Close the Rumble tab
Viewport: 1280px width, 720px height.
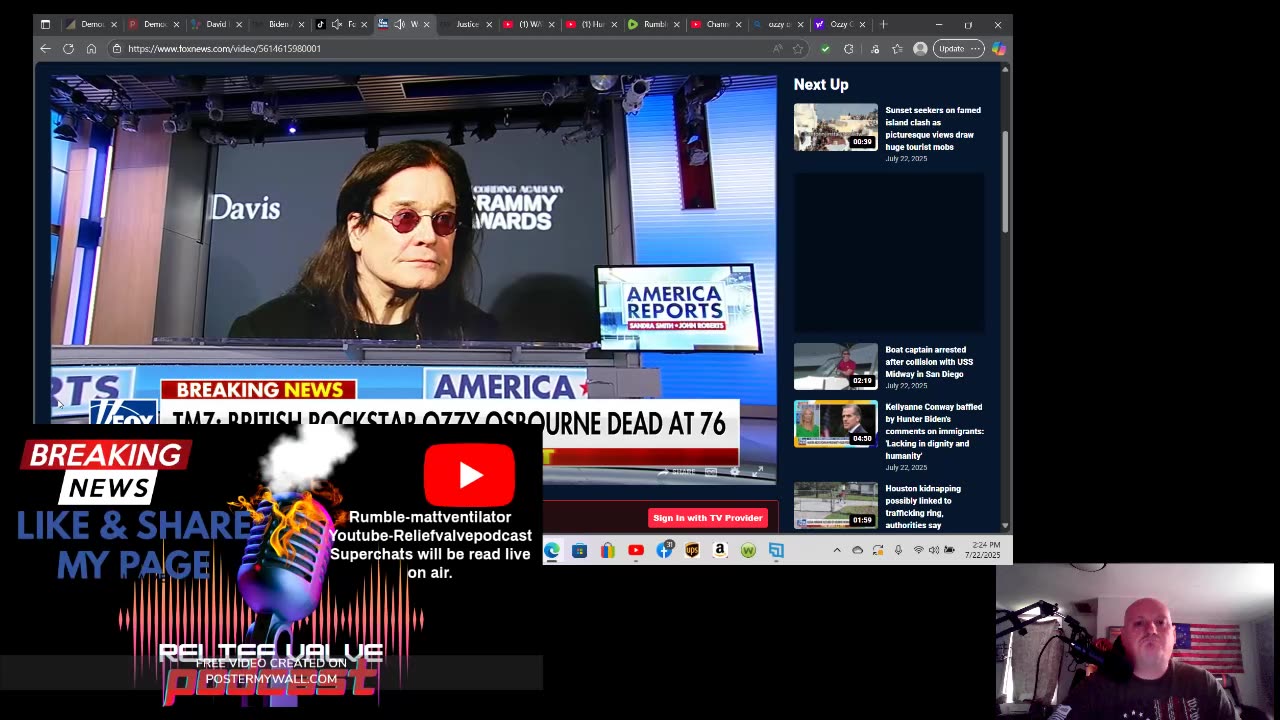[x=676, y=24]
